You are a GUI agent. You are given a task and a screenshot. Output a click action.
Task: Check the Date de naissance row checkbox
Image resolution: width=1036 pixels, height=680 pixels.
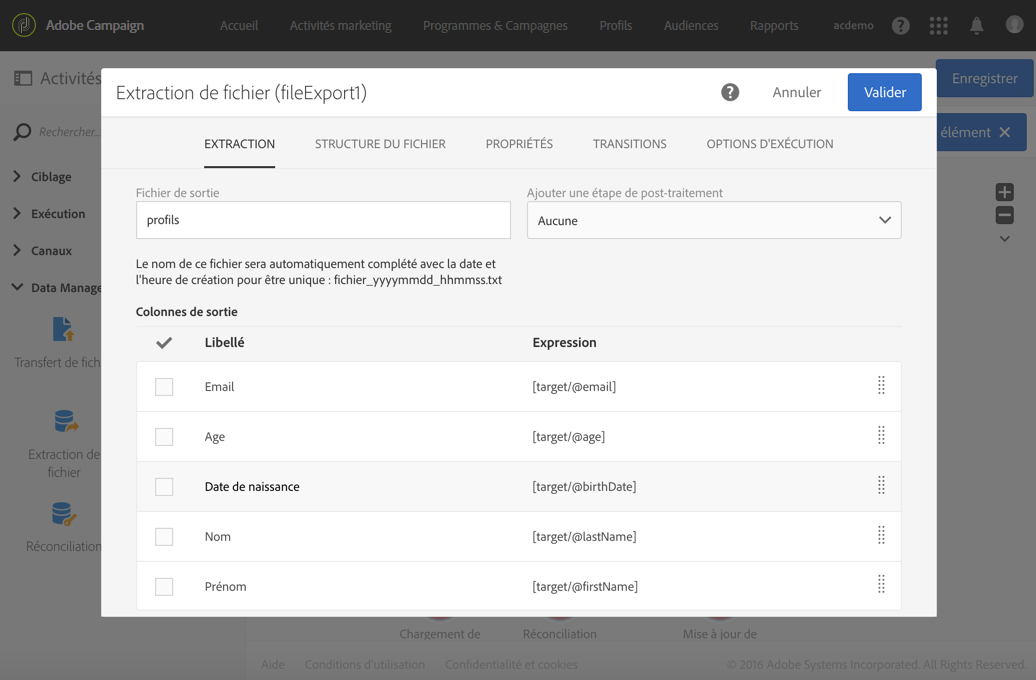[x=164, y=487]
